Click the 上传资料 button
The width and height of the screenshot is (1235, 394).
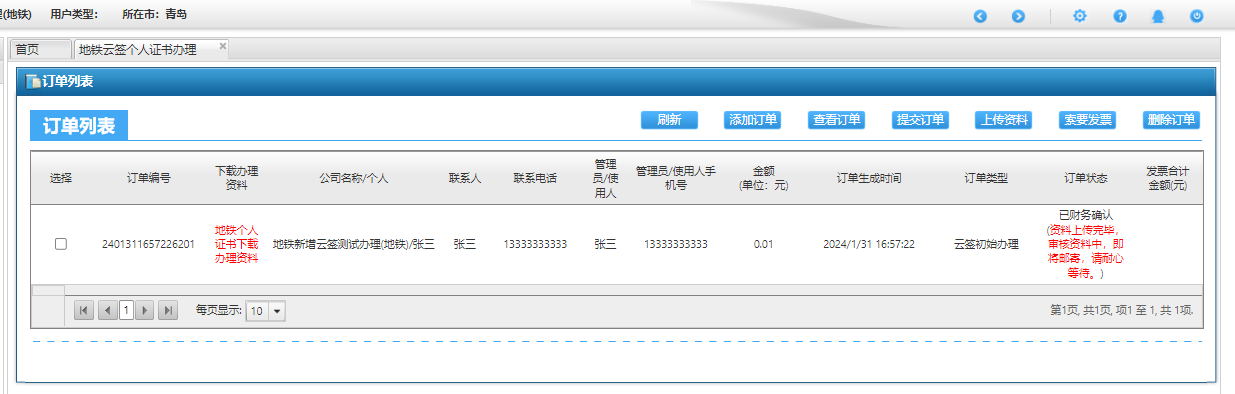tap(1004, 120)
